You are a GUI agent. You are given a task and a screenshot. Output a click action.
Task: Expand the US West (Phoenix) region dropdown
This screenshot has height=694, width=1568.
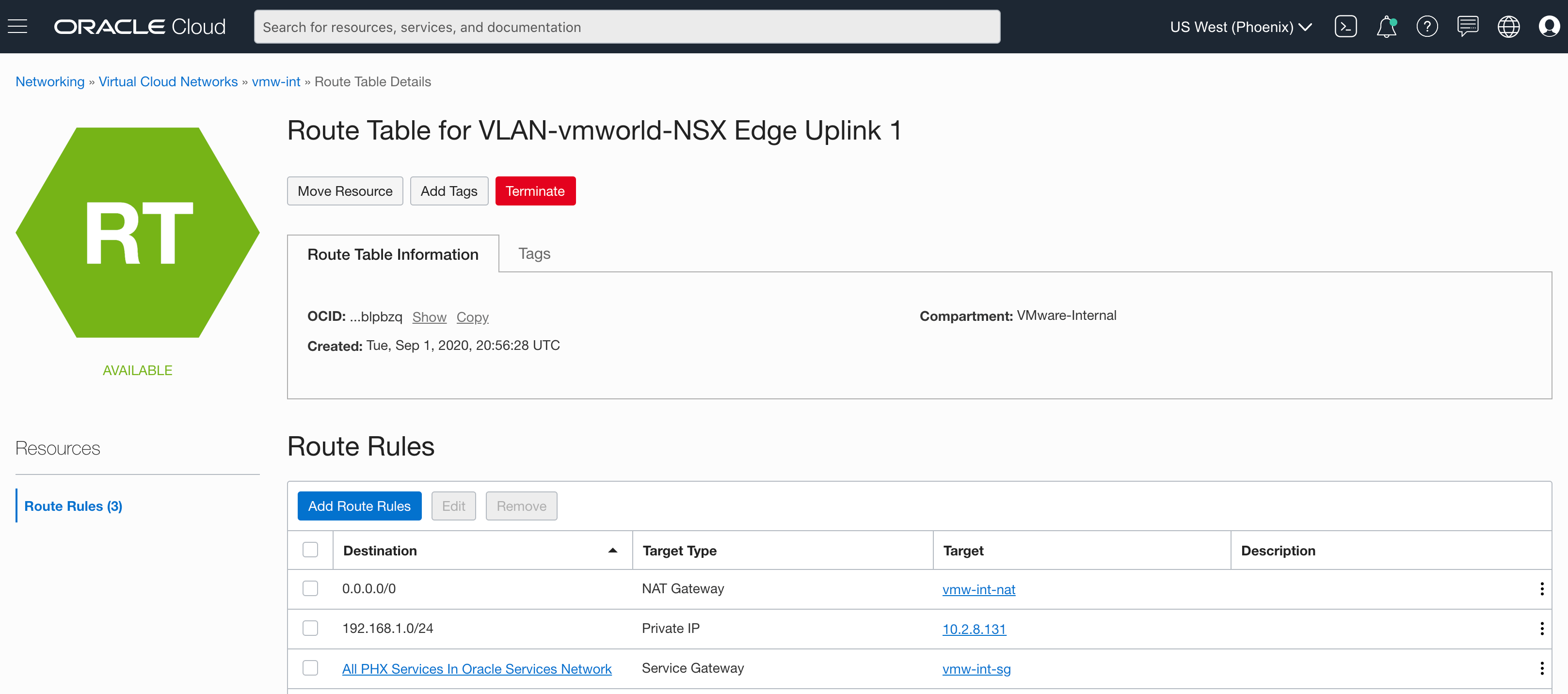pyautogui.click(x=1241, y=27)
